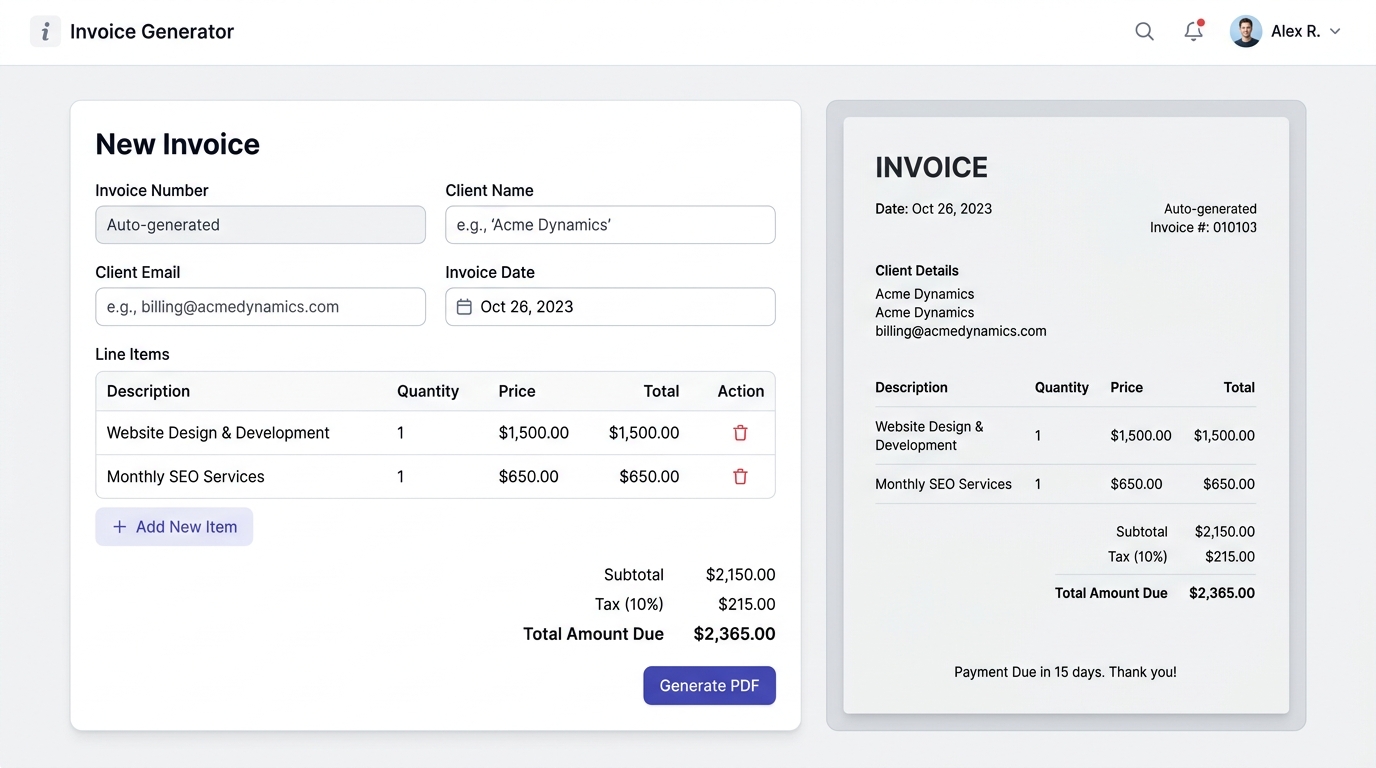
Task: Expand the Alex R. account menu chevron
Action: pos(1334,31)
